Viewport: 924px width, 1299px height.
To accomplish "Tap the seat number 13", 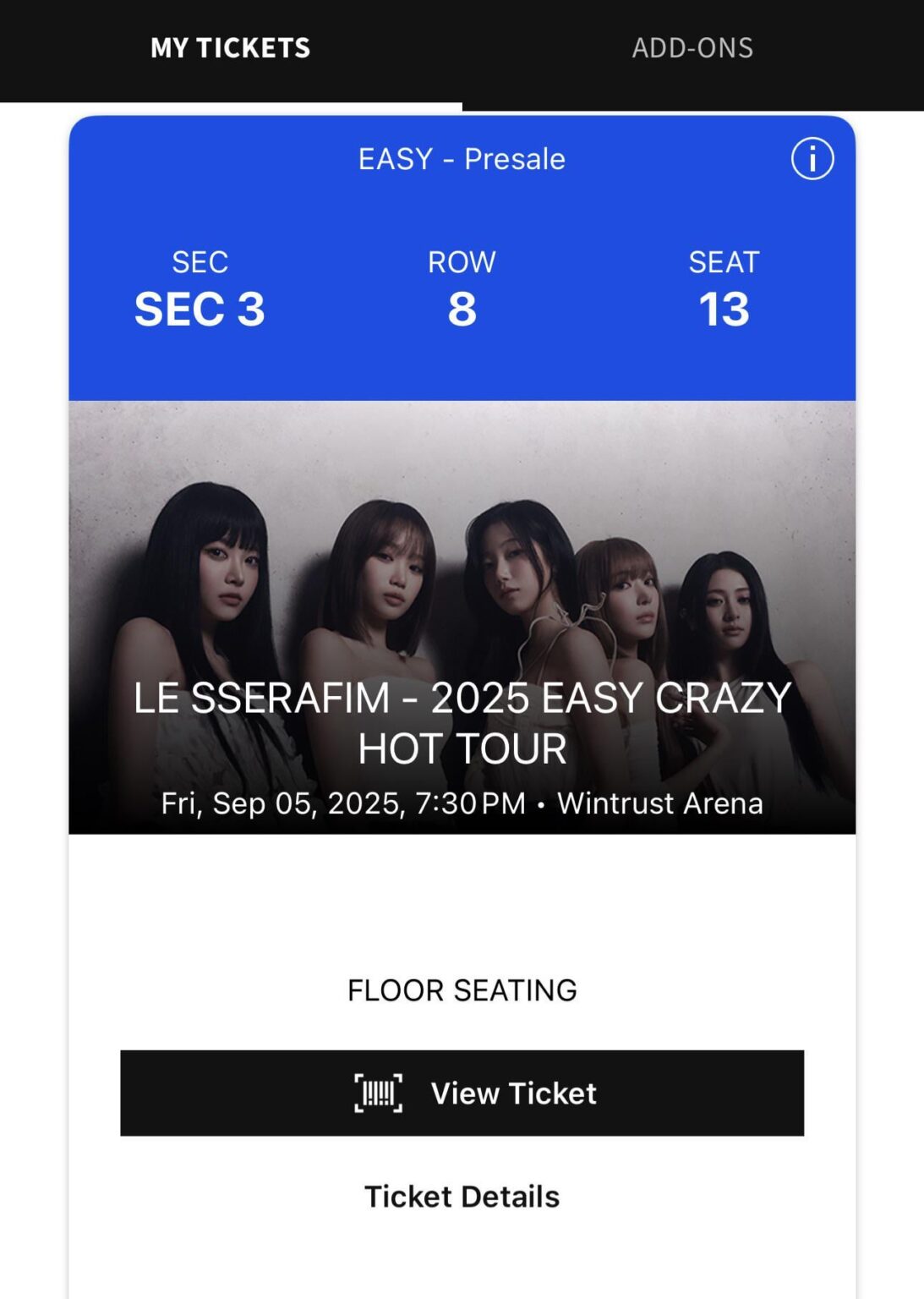I will (x=724, y=310).
